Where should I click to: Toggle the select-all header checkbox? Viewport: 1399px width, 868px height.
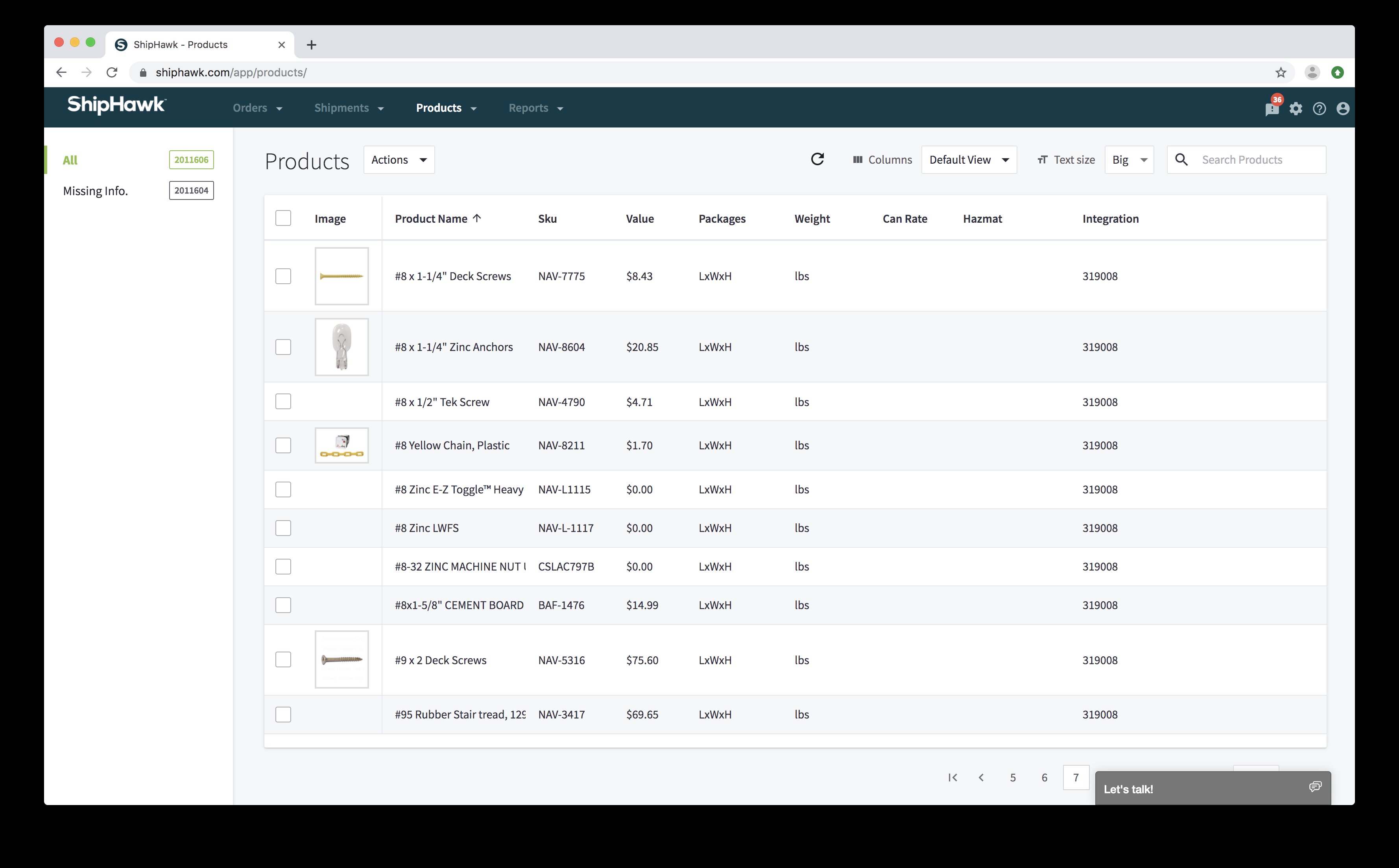click(283, 218)
